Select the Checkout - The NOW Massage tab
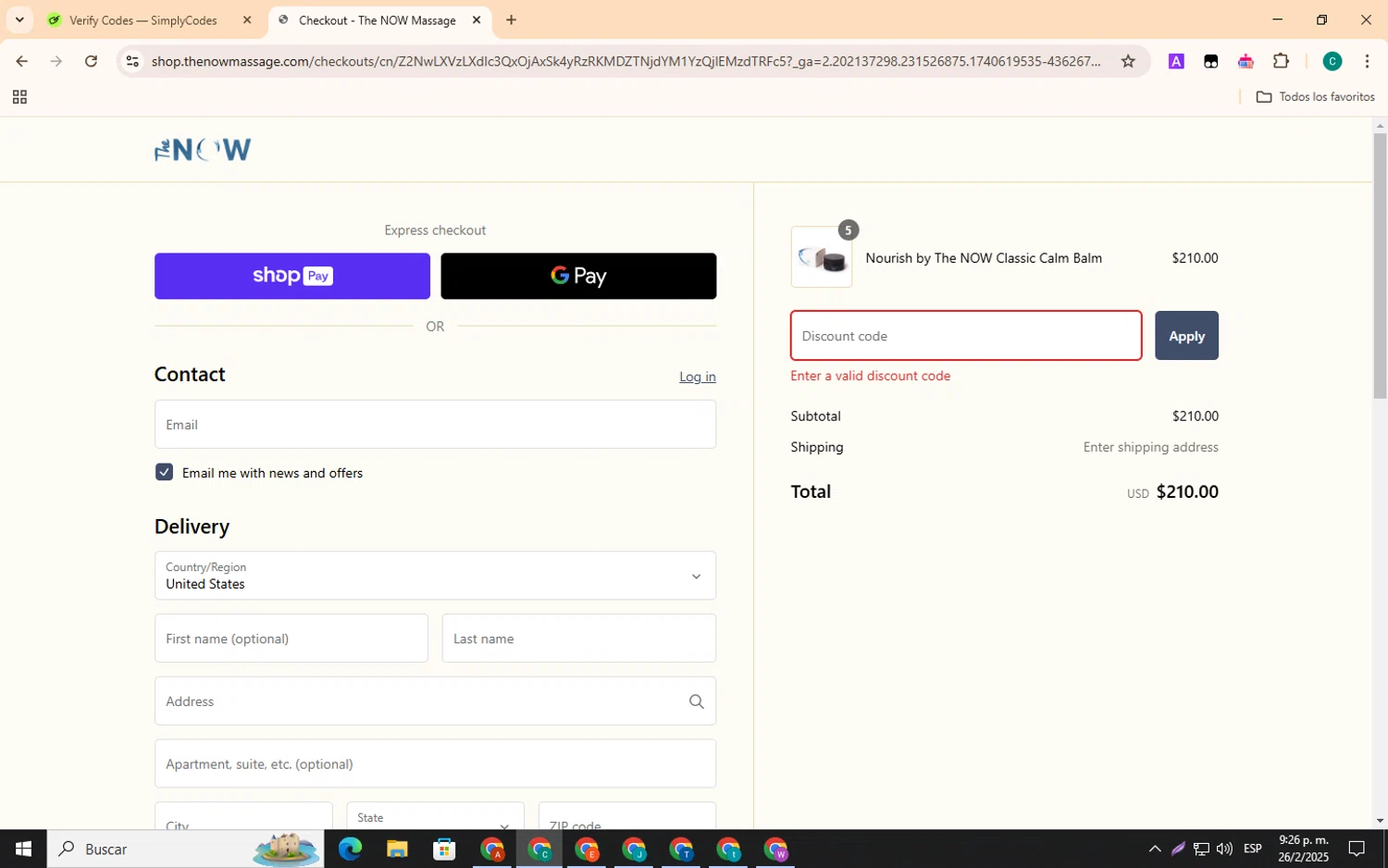Image resolution: width=1388 pixels, height=868 pixels. point(378,20)
